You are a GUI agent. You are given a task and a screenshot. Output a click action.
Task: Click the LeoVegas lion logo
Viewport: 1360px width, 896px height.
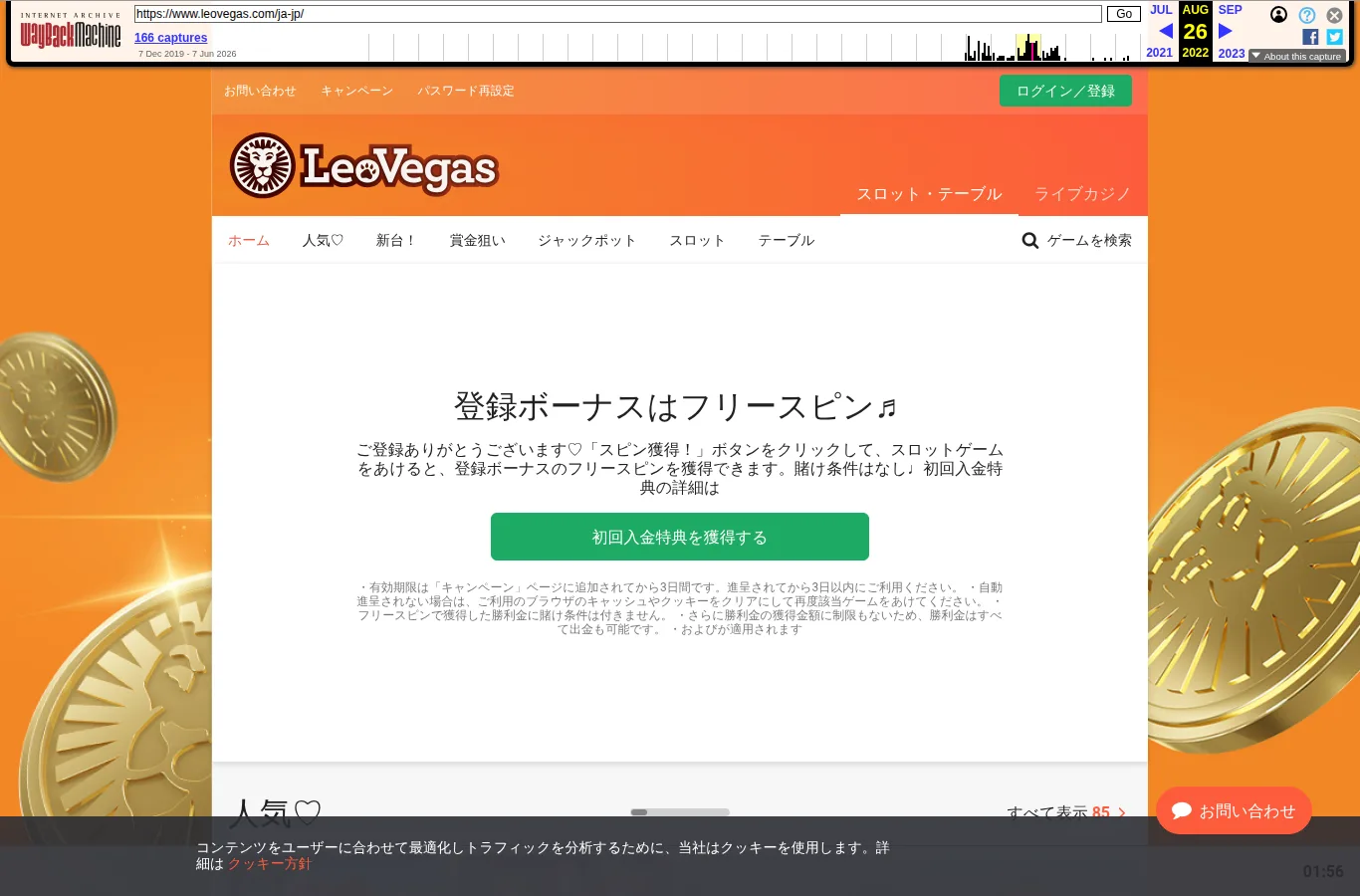tap(363, 165)
